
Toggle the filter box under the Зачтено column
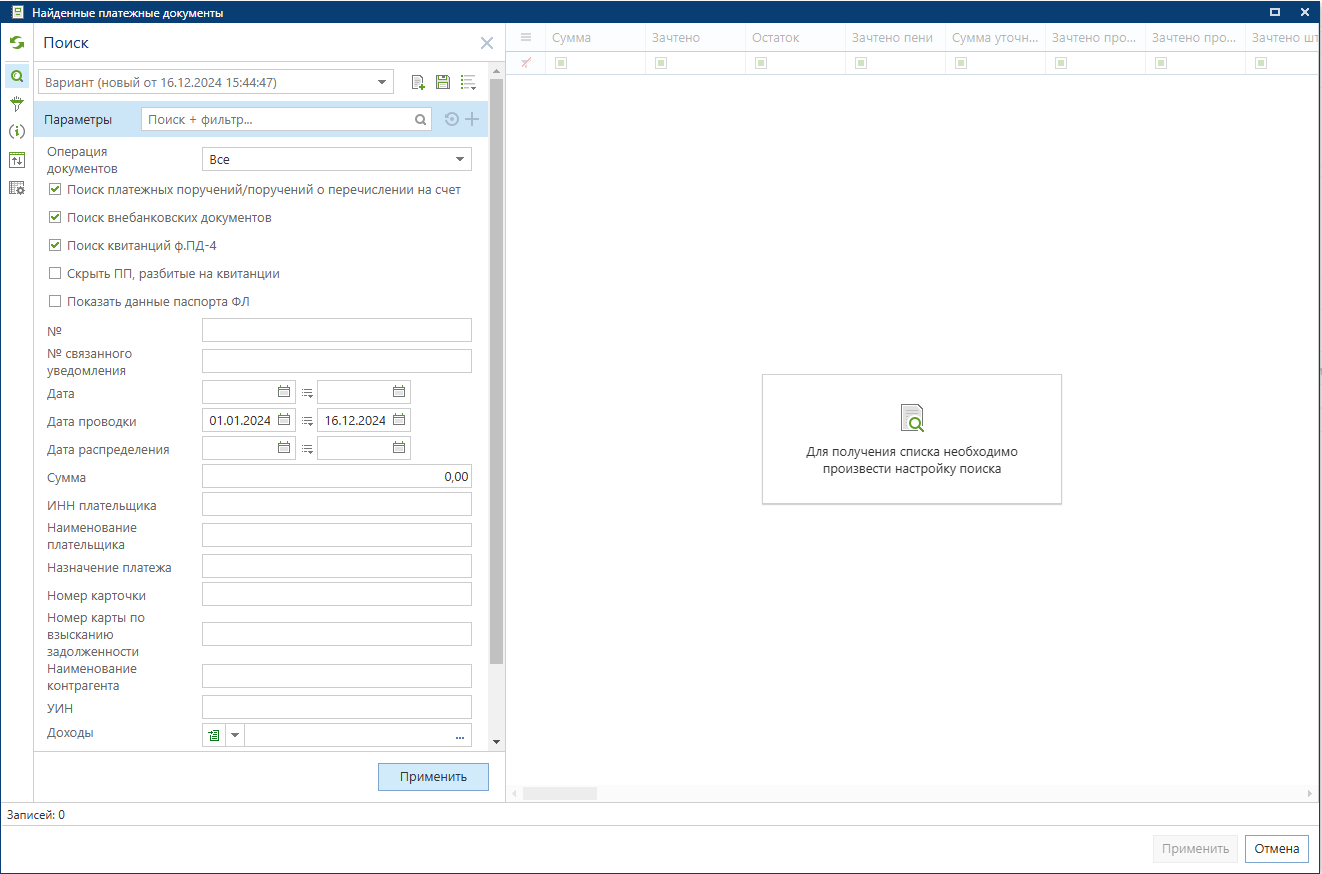point(660,63)
